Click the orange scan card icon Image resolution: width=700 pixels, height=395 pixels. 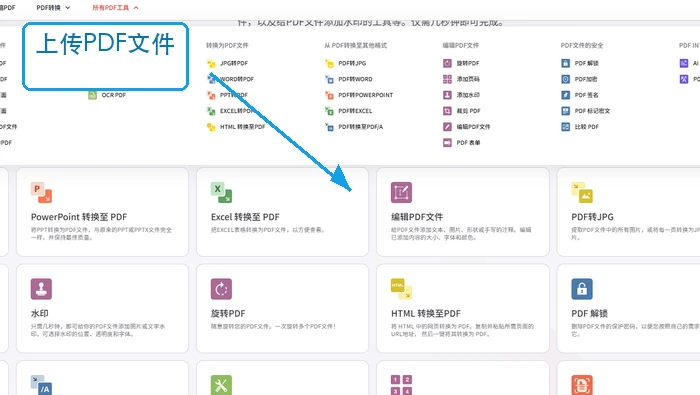pos(582,385)
